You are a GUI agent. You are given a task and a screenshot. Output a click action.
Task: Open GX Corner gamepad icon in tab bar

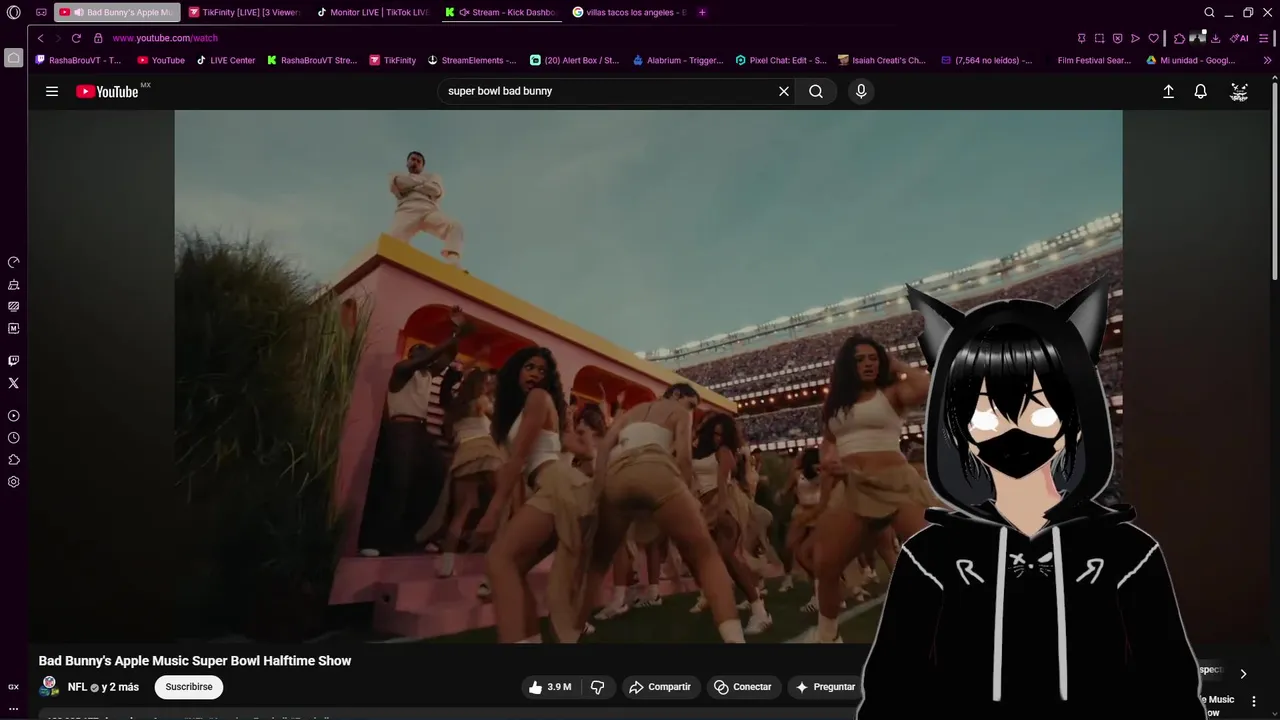click(x=41, y=12)
